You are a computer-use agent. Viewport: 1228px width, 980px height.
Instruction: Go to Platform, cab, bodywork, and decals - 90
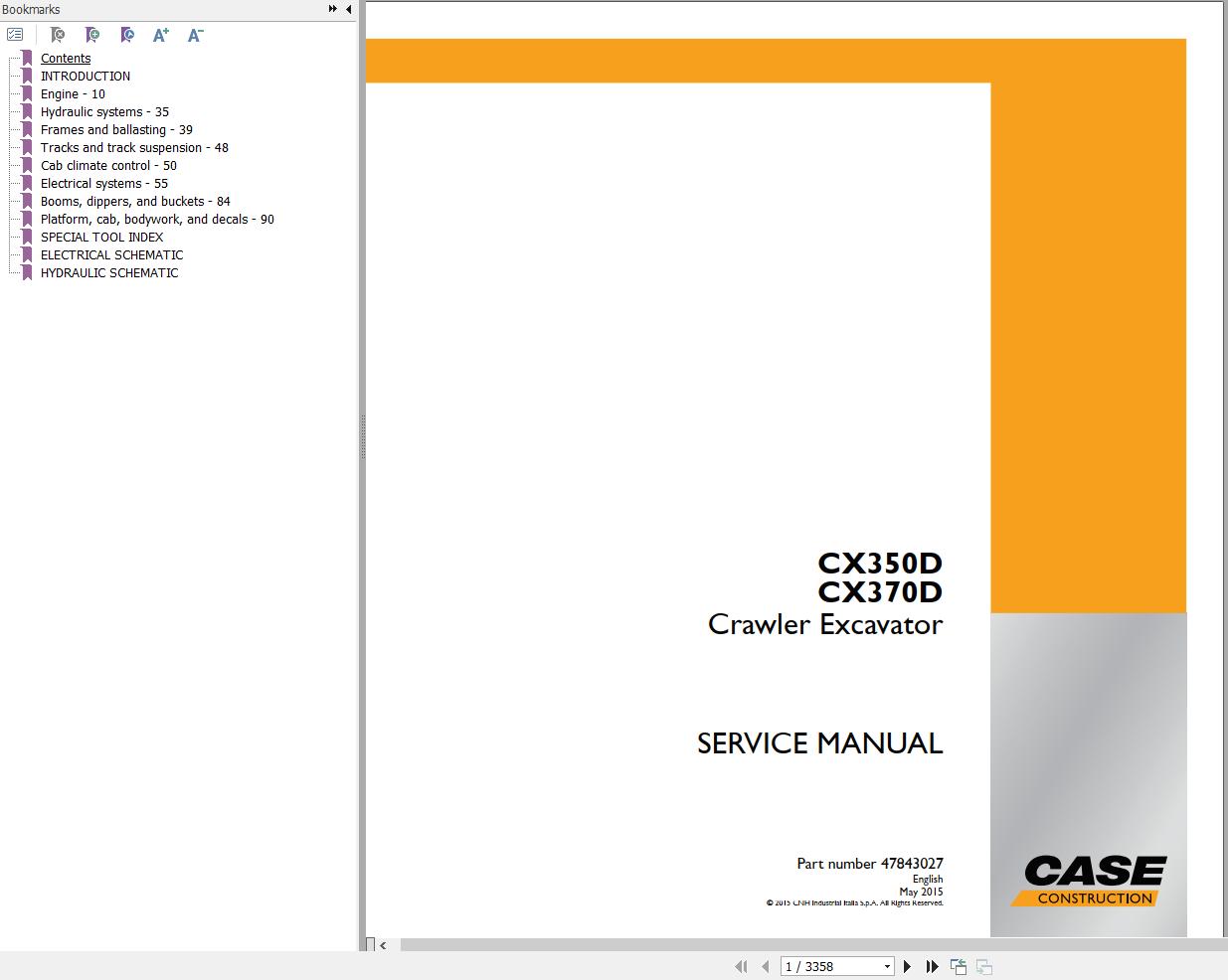(x=157, y=220)
